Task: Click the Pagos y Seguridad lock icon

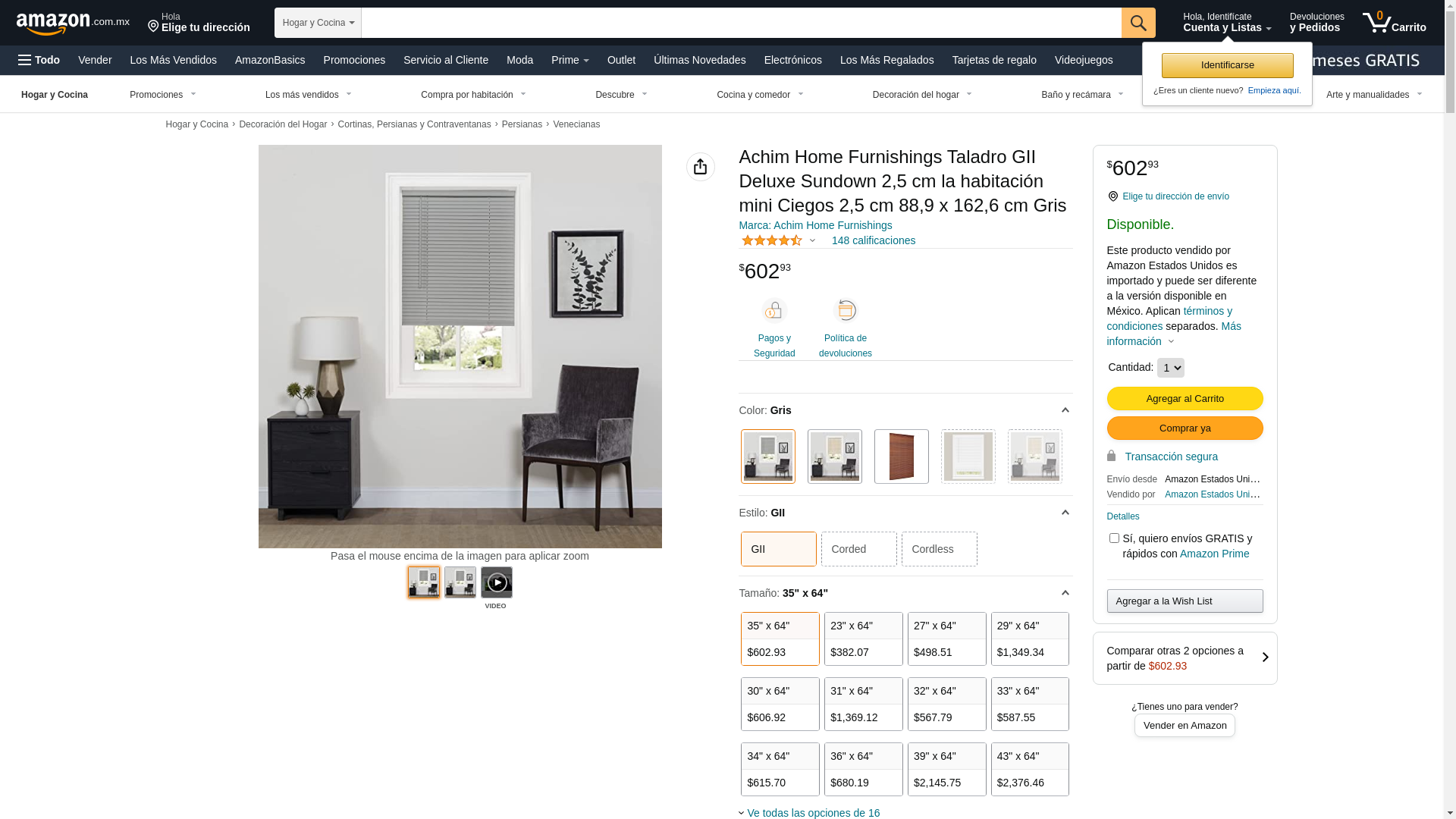Action: pos(774,311)
